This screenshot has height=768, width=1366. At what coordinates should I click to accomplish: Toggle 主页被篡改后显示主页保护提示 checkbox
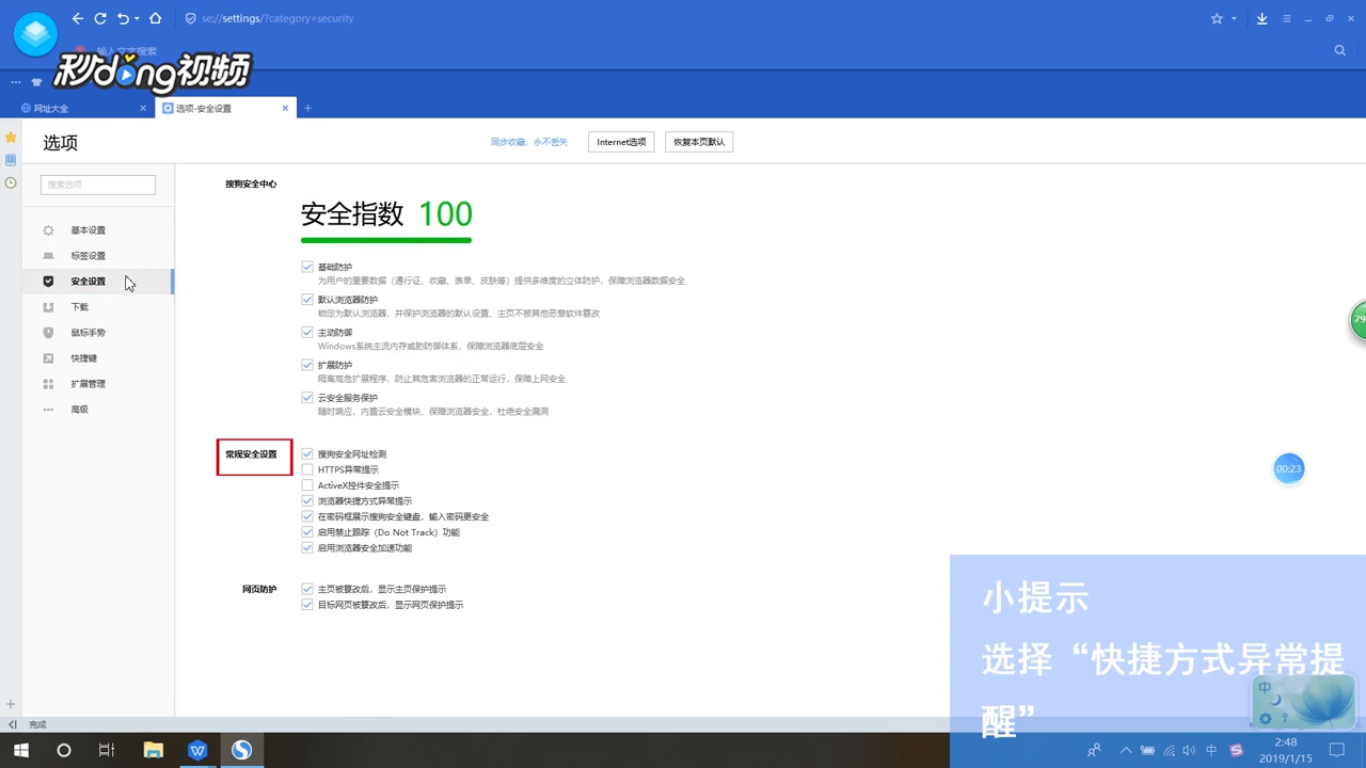coord(307,589)
